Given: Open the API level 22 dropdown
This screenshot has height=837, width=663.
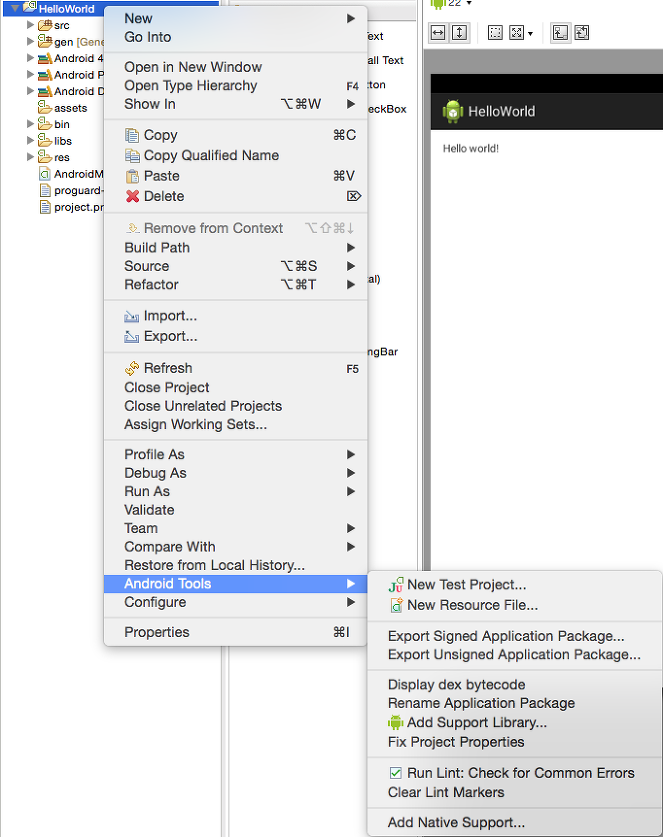Looking at the screenshot, I should 469,3.
